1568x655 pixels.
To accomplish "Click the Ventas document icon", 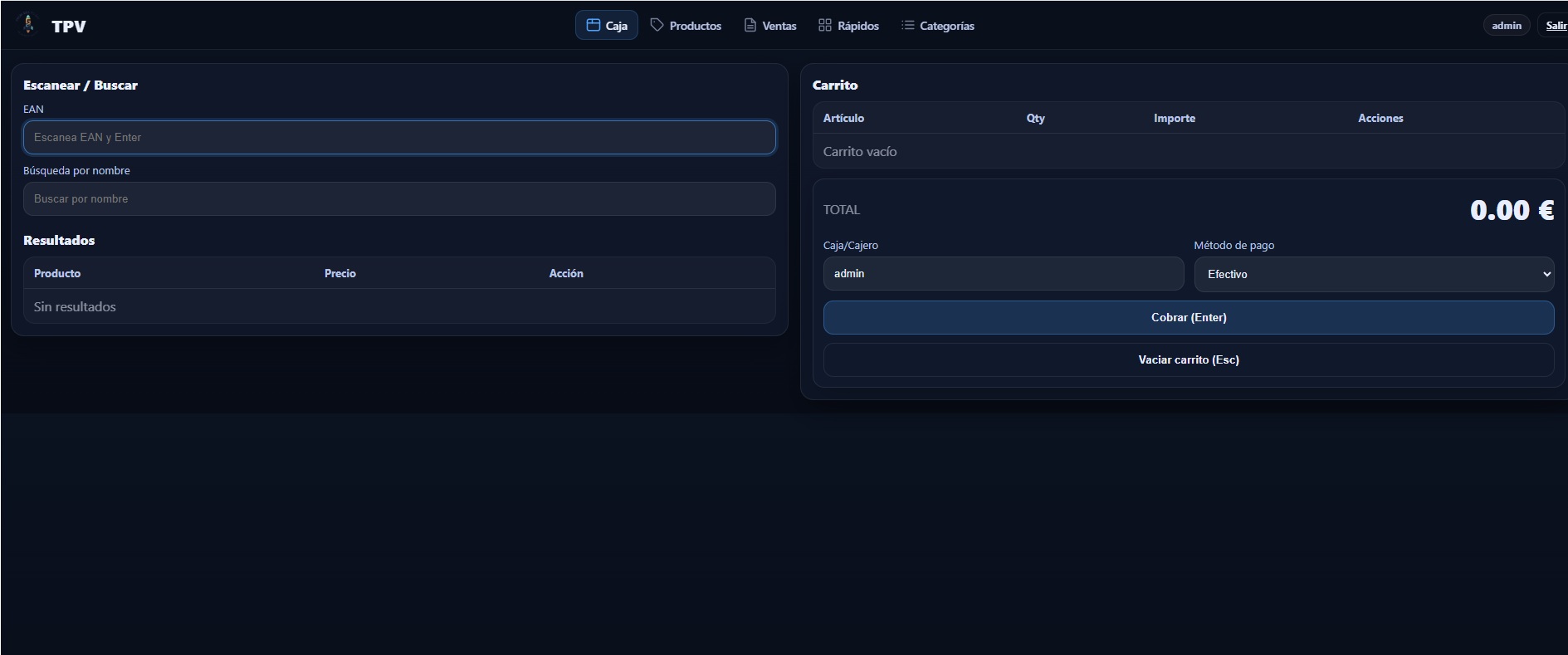I will tap(750, 25).
